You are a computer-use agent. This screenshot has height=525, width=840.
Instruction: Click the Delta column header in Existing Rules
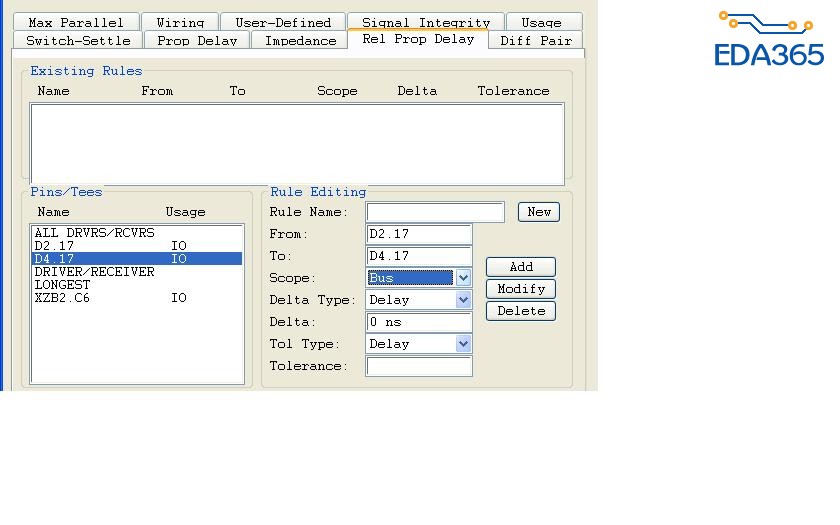[417, 91]
